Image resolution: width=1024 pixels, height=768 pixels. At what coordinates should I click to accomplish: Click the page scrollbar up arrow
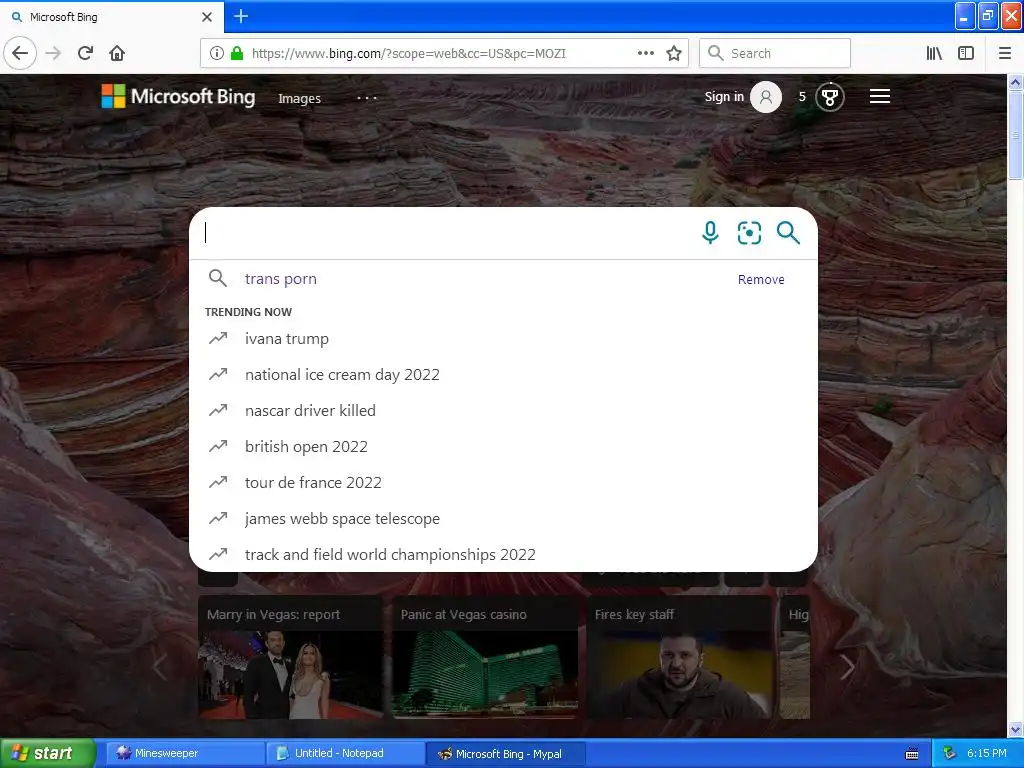click(1015, 82)
